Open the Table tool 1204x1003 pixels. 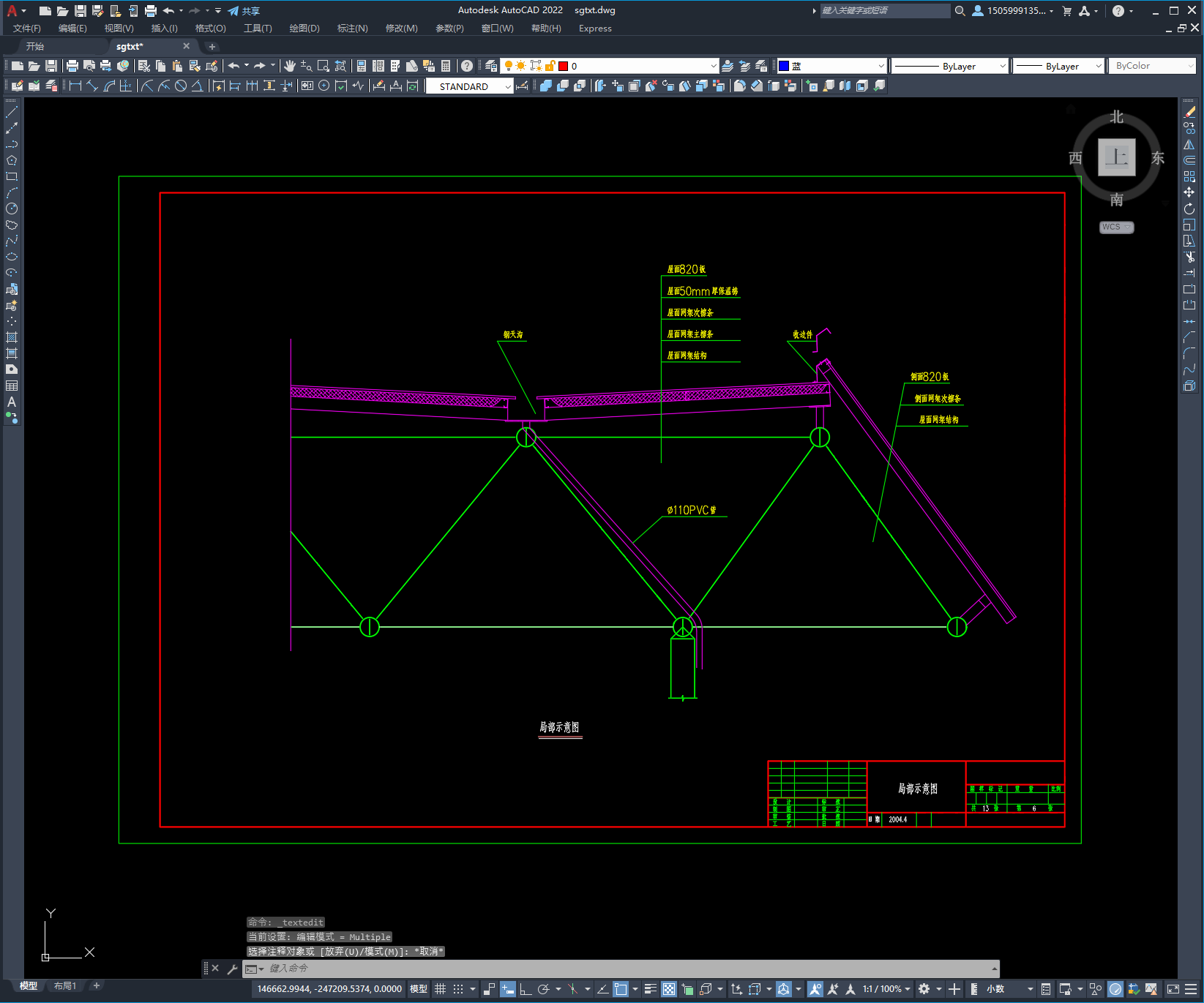pos(12,386)
